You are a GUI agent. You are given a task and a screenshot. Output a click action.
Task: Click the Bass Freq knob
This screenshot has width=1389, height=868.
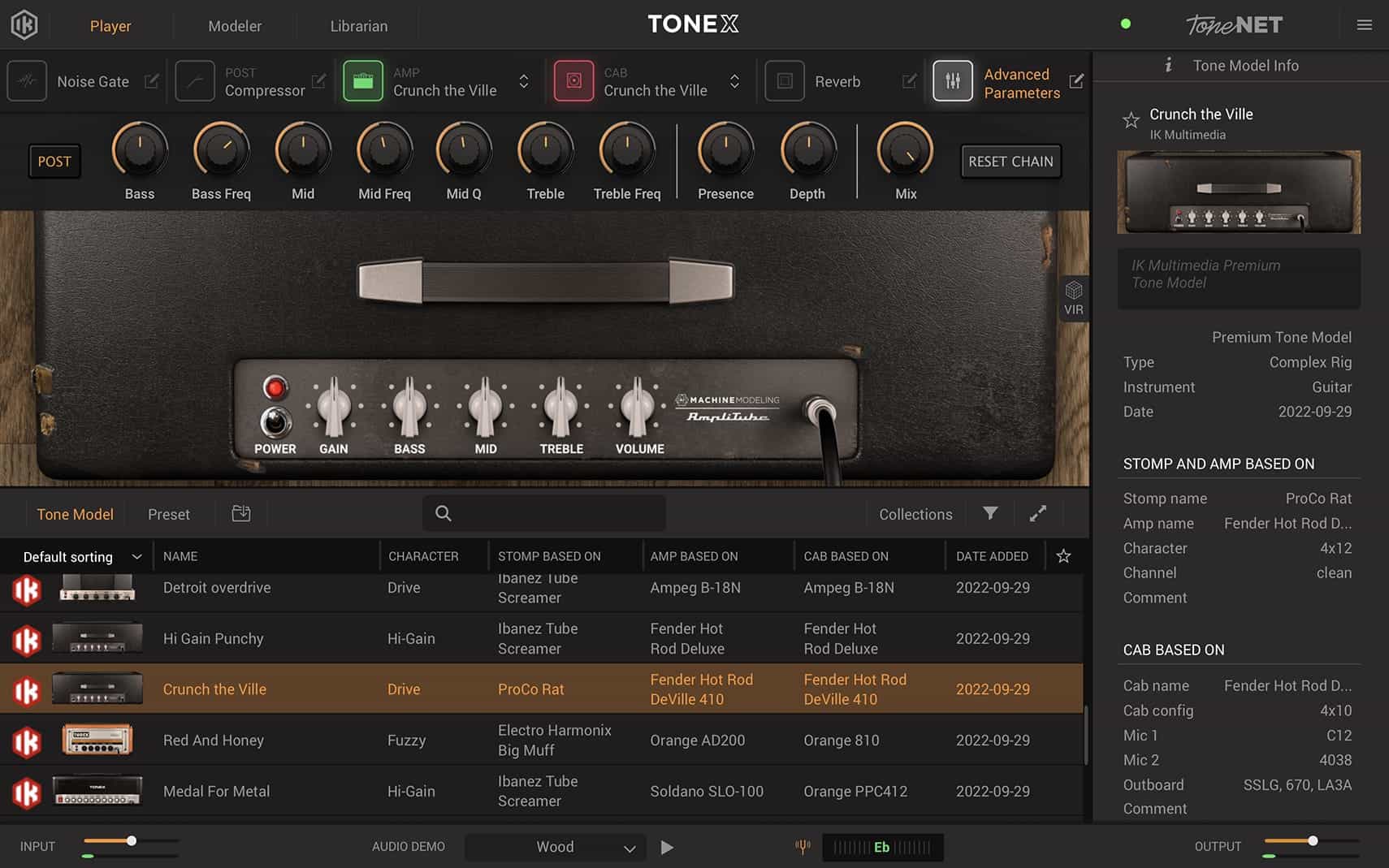point(221,150)
